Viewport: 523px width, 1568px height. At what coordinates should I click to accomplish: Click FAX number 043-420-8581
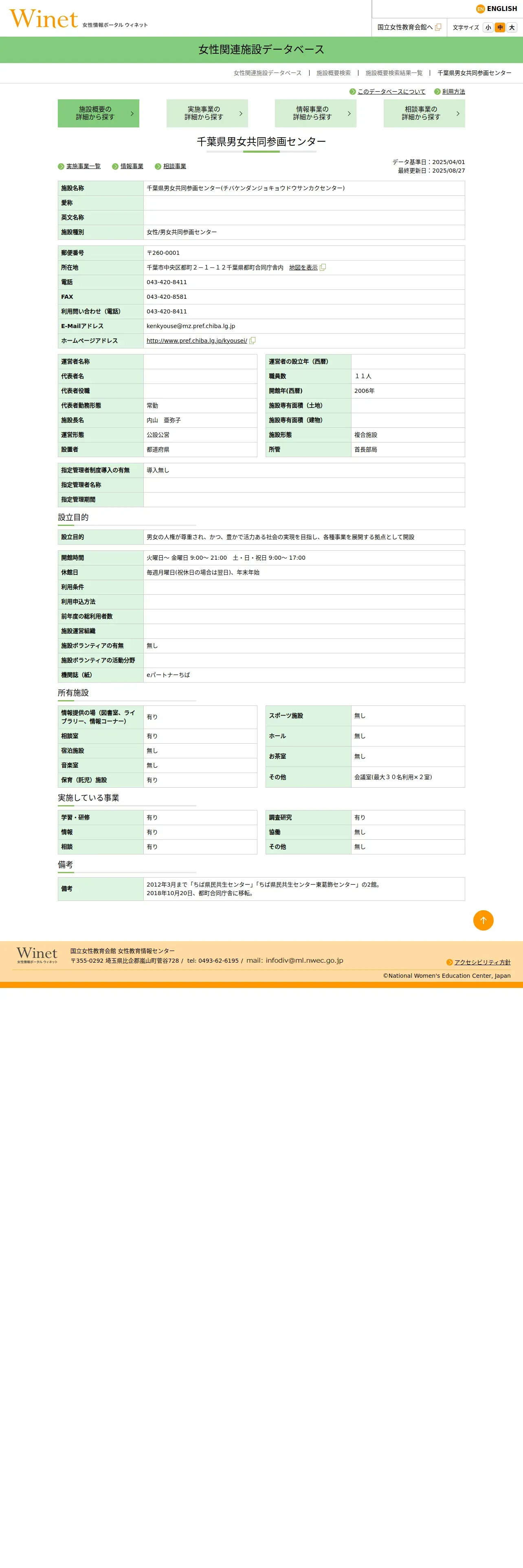(167, 297)
